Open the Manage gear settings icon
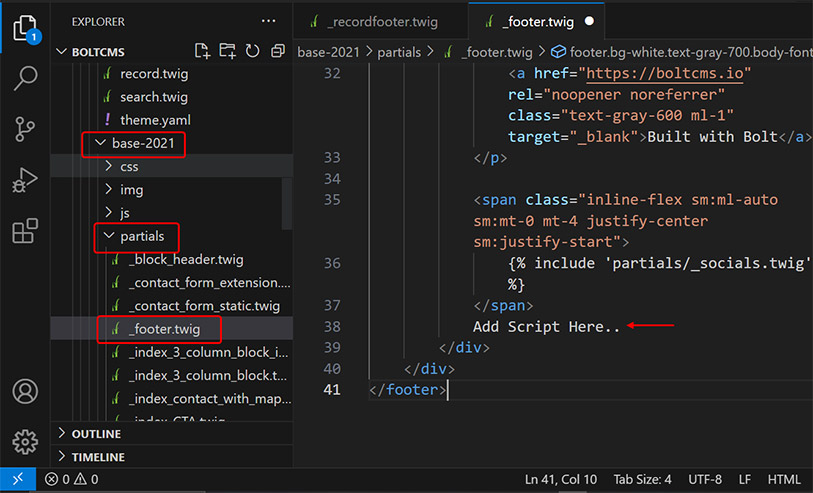The image size is (813, 493). tap(25, 442)
